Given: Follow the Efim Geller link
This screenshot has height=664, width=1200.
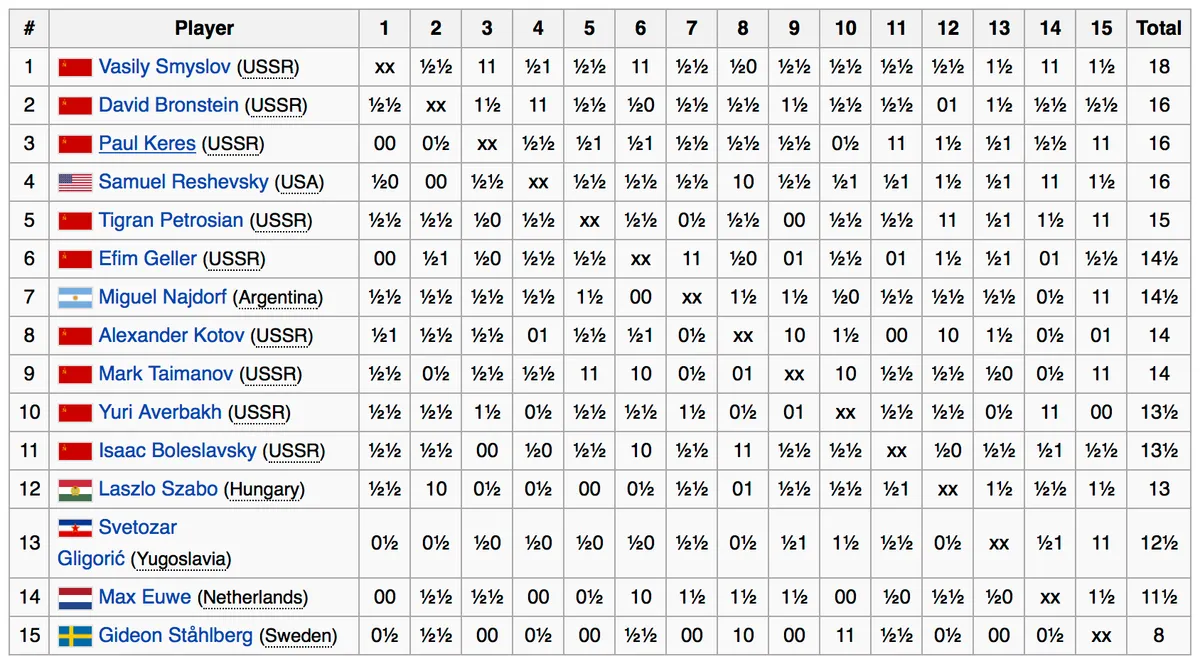Looking at the screenshot, I should [148, 258].
